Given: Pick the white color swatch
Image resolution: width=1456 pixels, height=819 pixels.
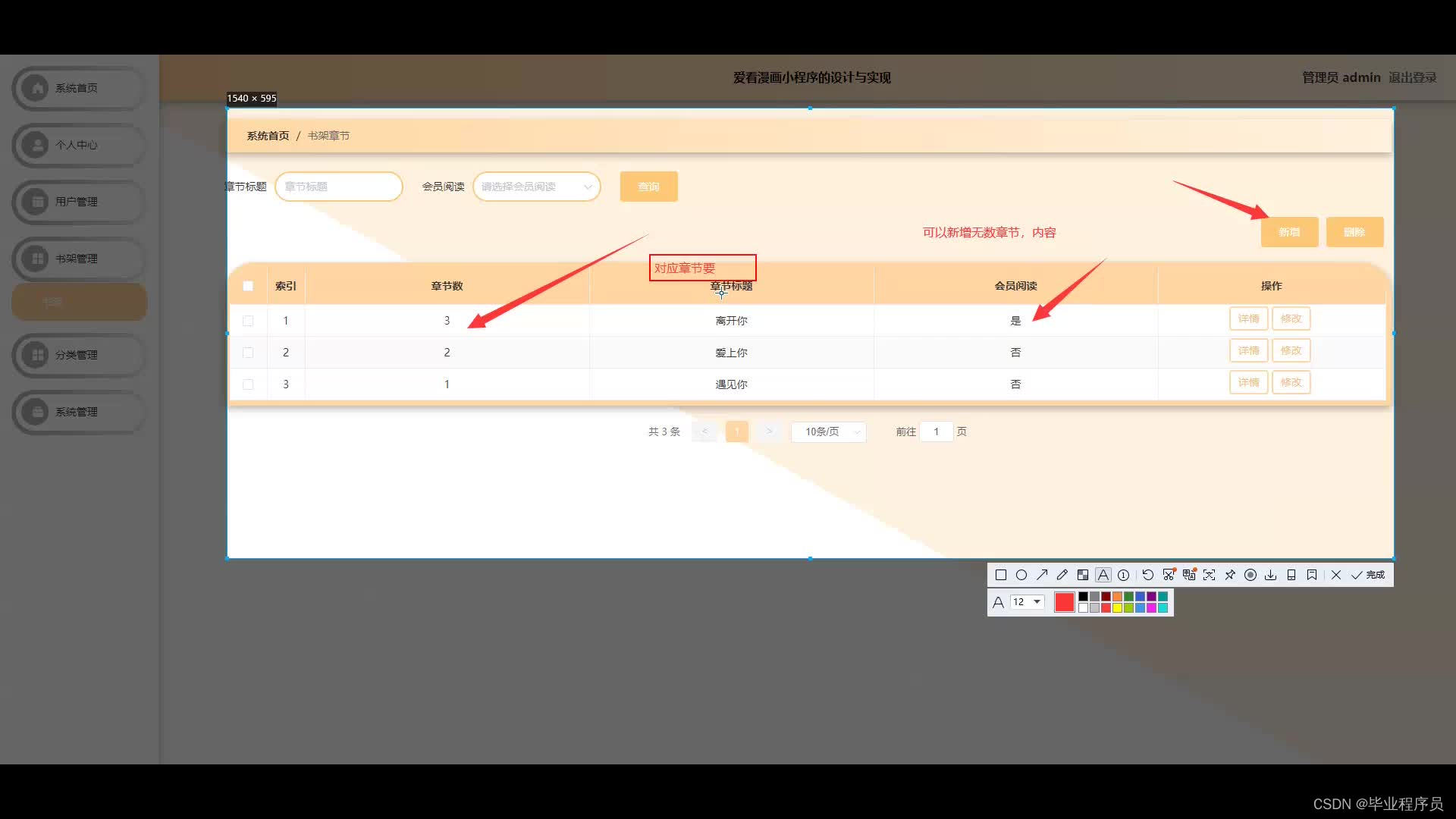Looking at the screenshot, I should pos(1083,607).
